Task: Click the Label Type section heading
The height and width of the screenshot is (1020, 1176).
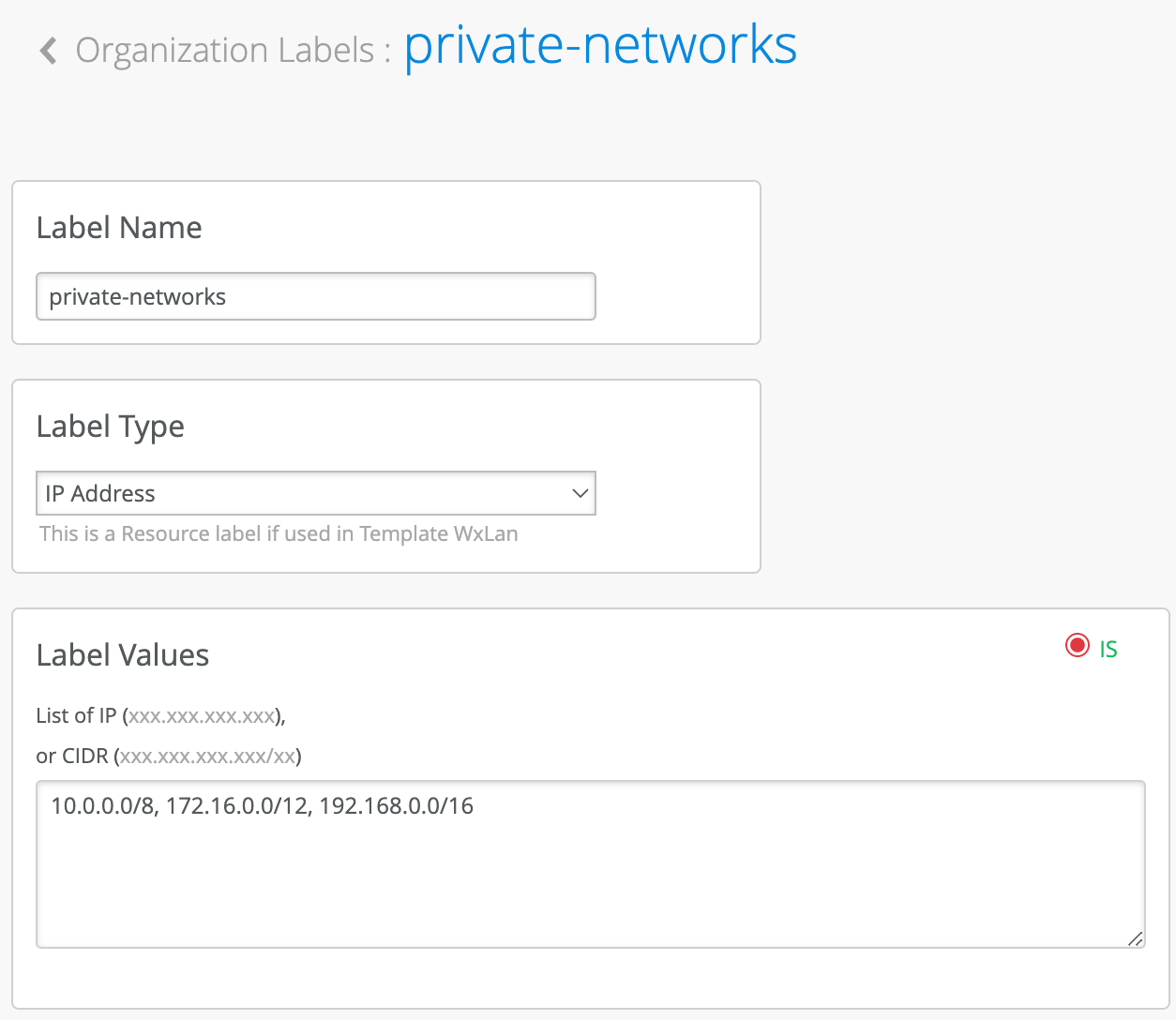Action: pyautogui.click(x=111, y=427)
